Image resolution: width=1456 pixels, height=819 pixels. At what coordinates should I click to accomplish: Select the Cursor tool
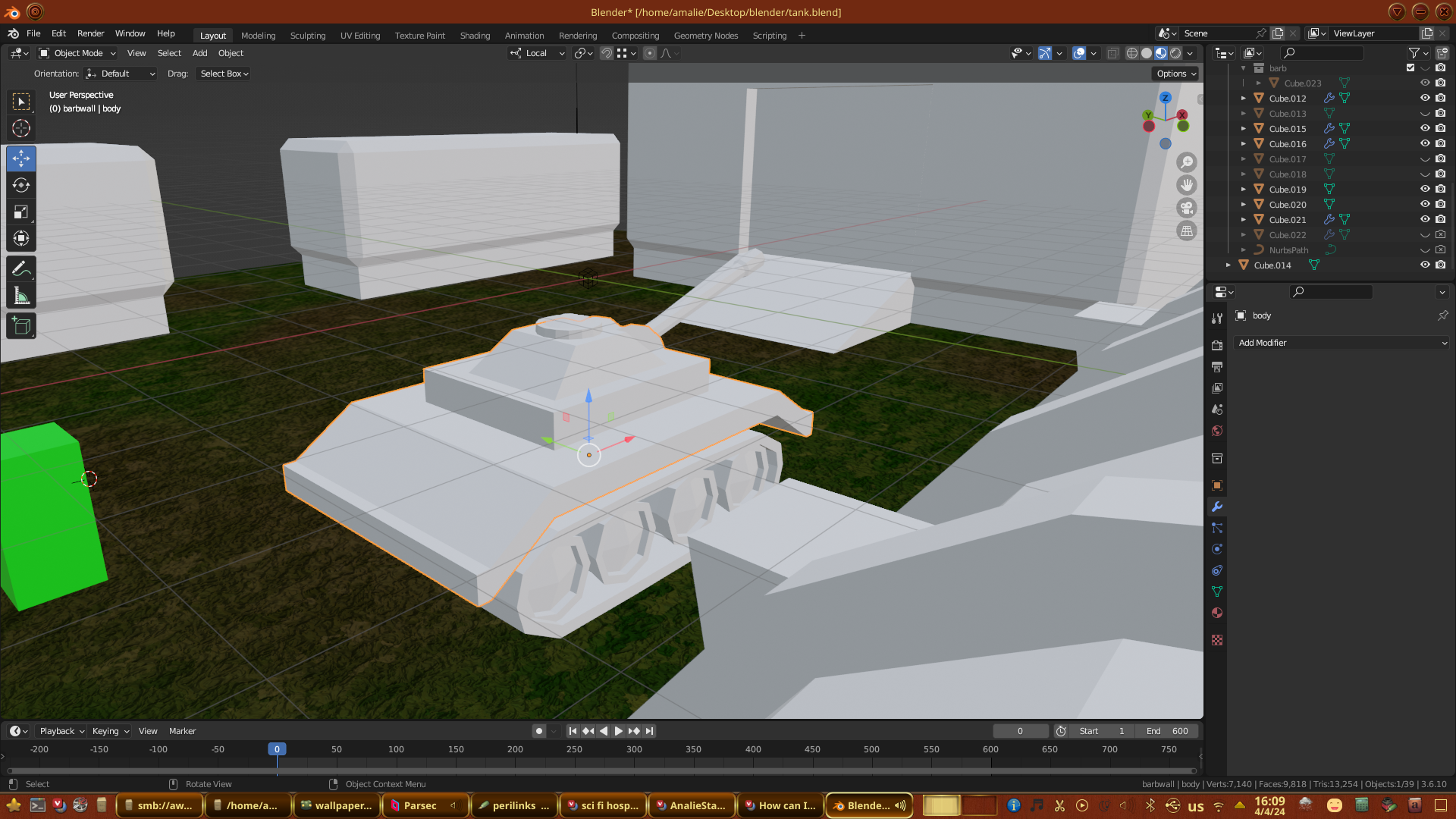click(21, 128)
